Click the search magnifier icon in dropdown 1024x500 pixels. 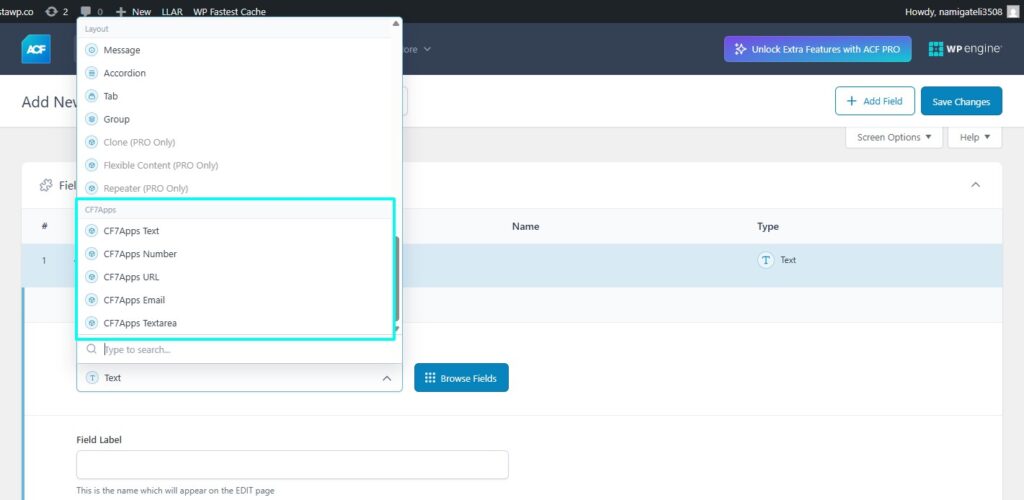pos(91,350)
